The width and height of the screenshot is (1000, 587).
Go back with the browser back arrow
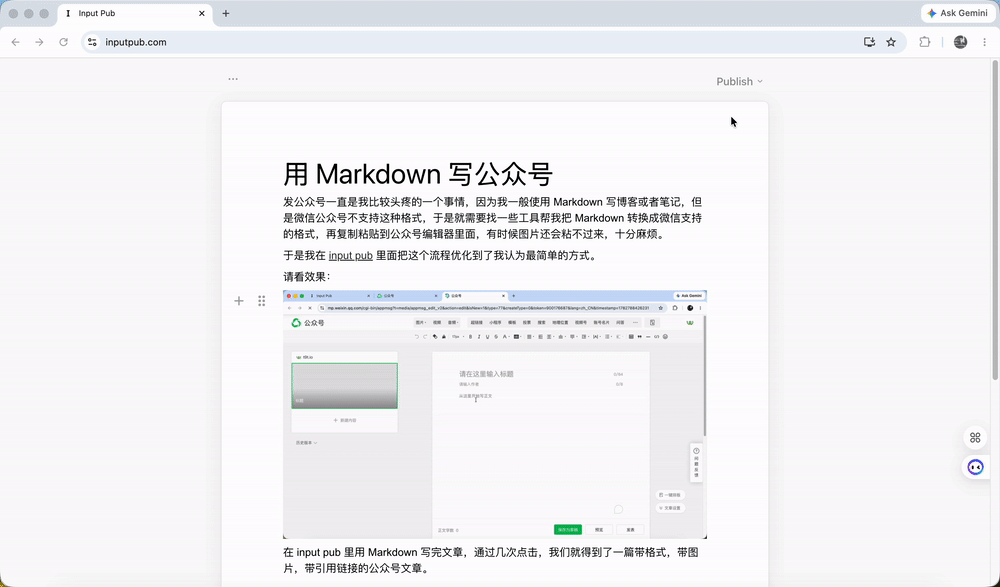pyautogui.click(x=15, y=42)
